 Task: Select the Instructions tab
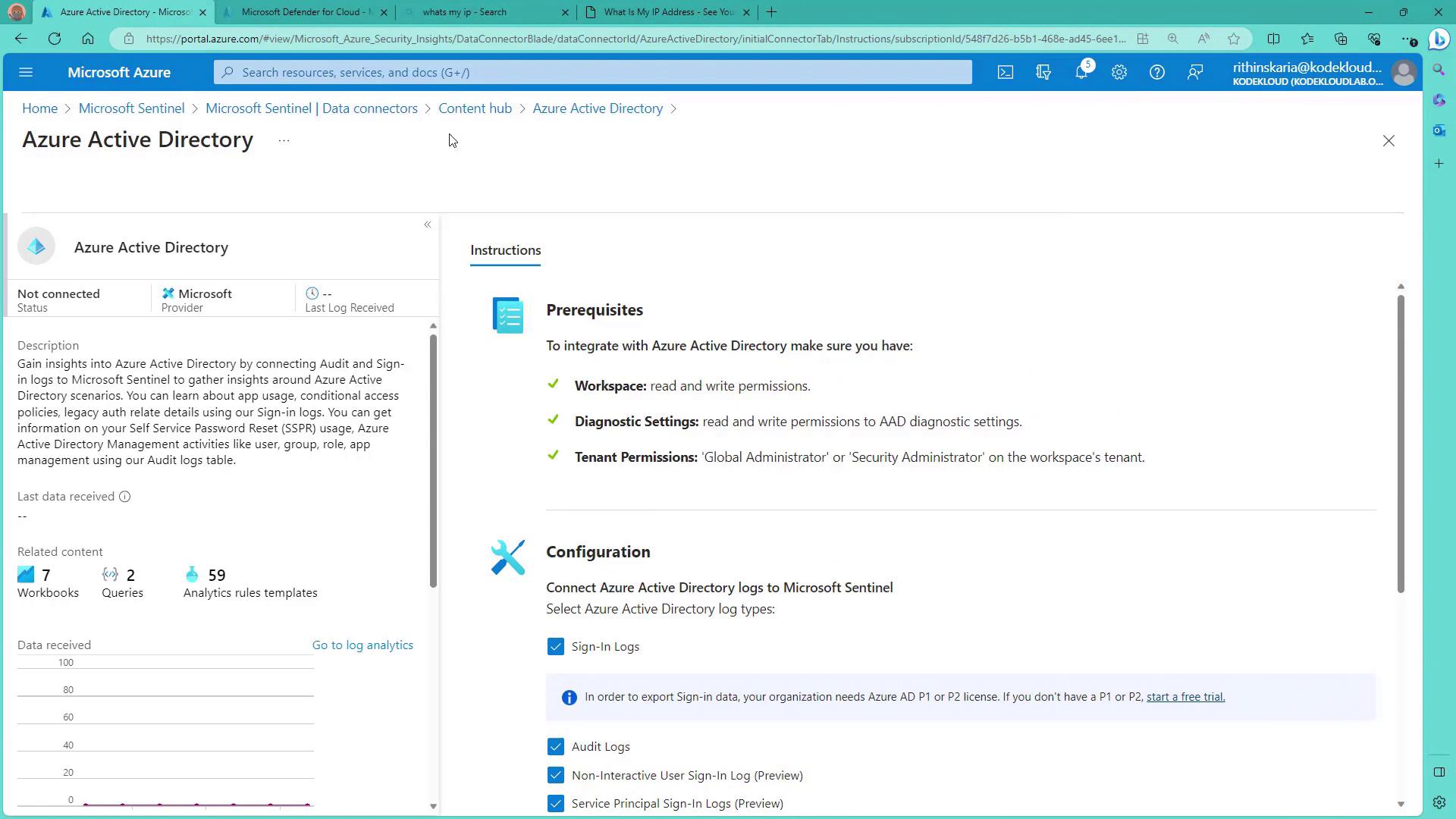point(505,250)
